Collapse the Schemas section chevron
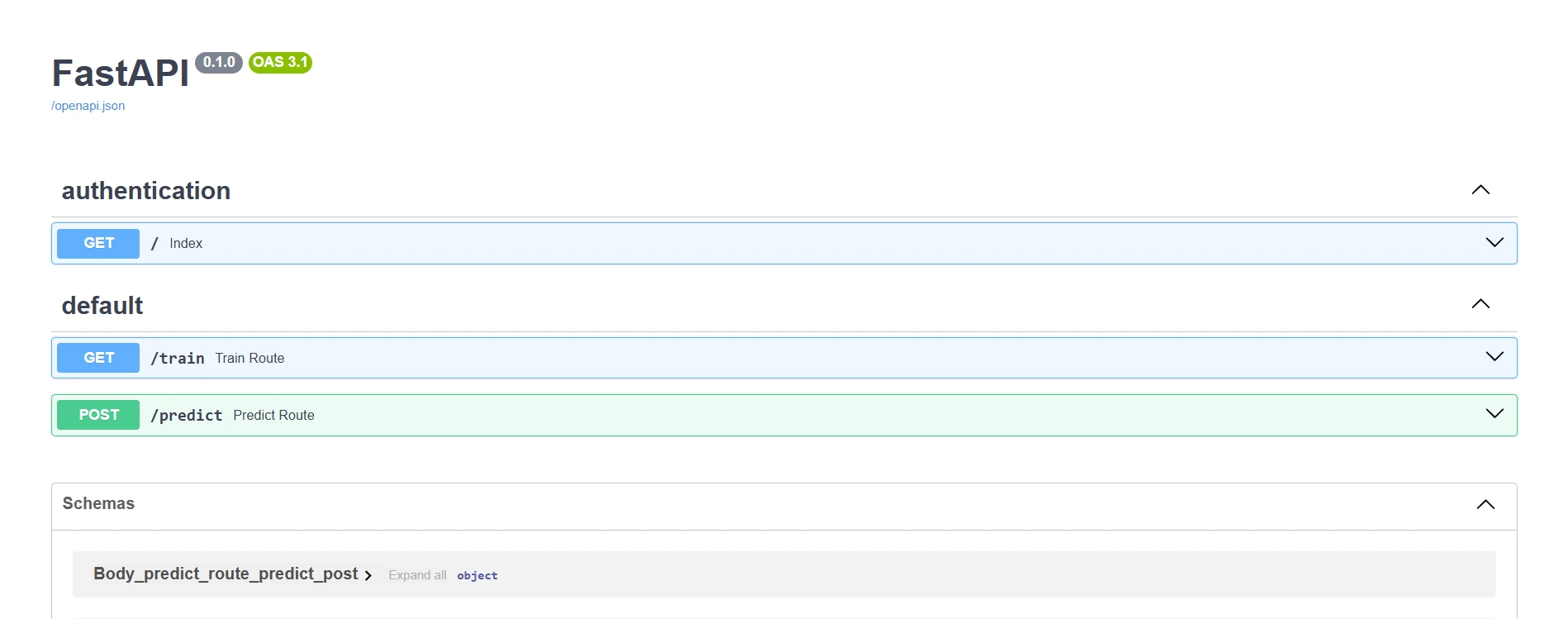Image resolution: width=1568 pixels, height=619 pixels. [x=1485, y=504]
